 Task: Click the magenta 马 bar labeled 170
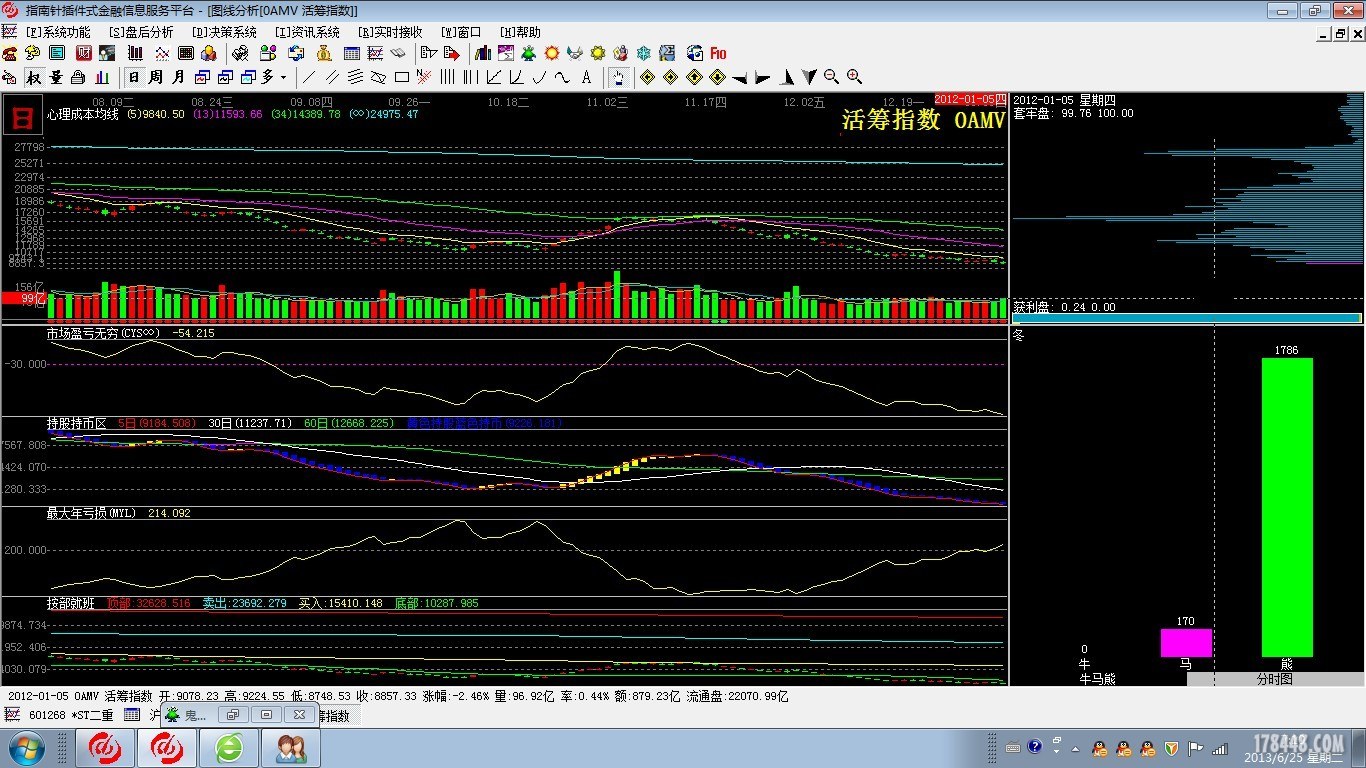[1186, 643]
